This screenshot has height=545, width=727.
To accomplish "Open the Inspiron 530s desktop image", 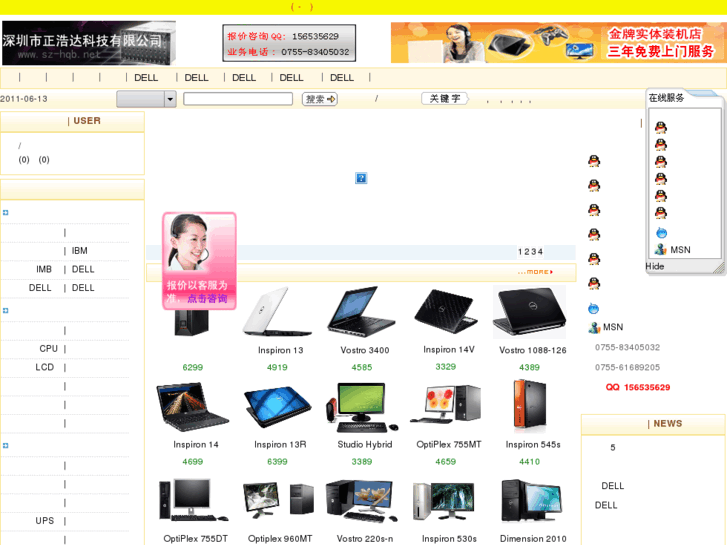I will pos(444,501).
